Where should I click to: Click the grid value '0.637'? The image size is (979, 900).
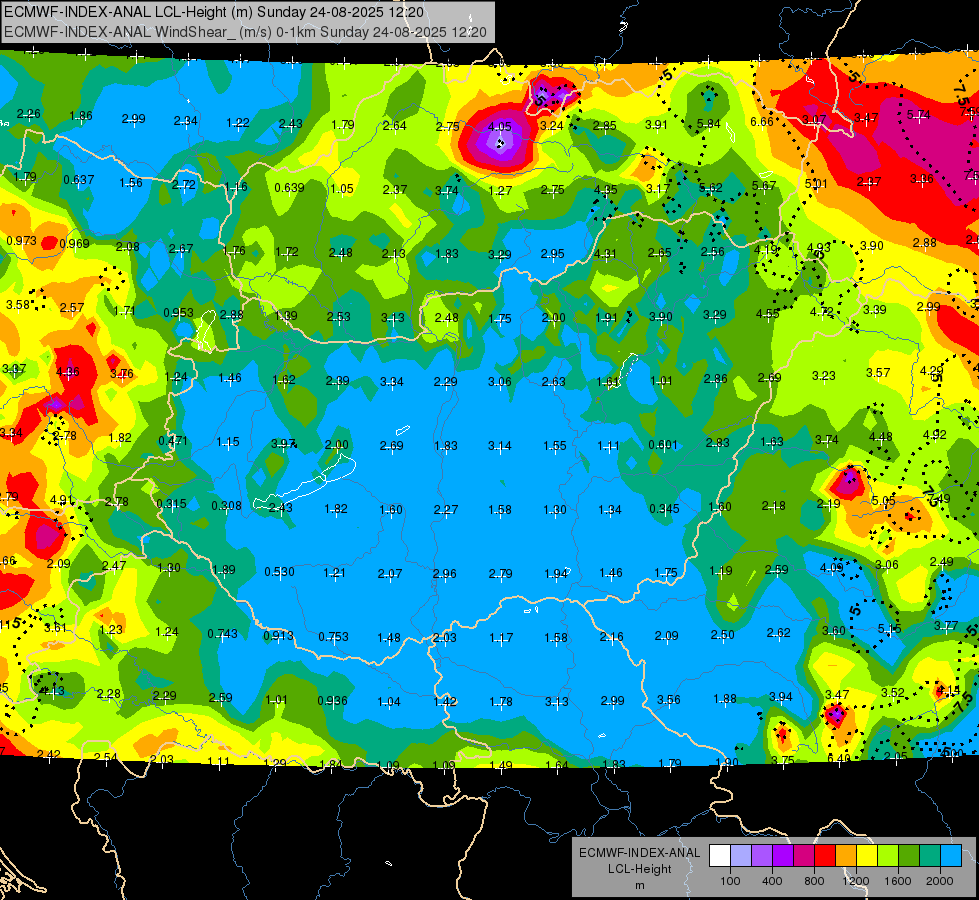(x=79, y=180)
